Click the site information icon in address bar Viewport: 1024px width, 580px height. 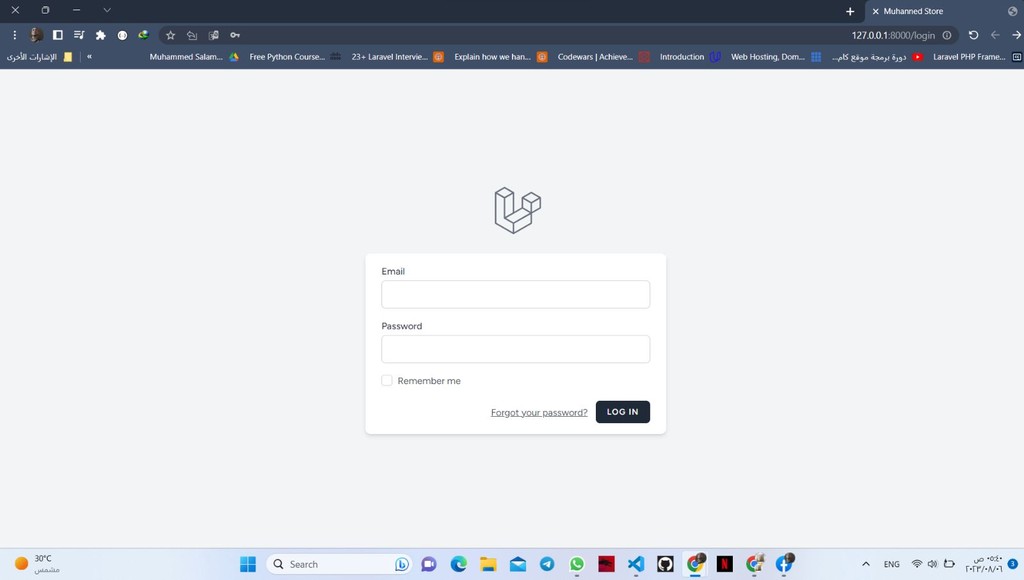tap(947, 35)
